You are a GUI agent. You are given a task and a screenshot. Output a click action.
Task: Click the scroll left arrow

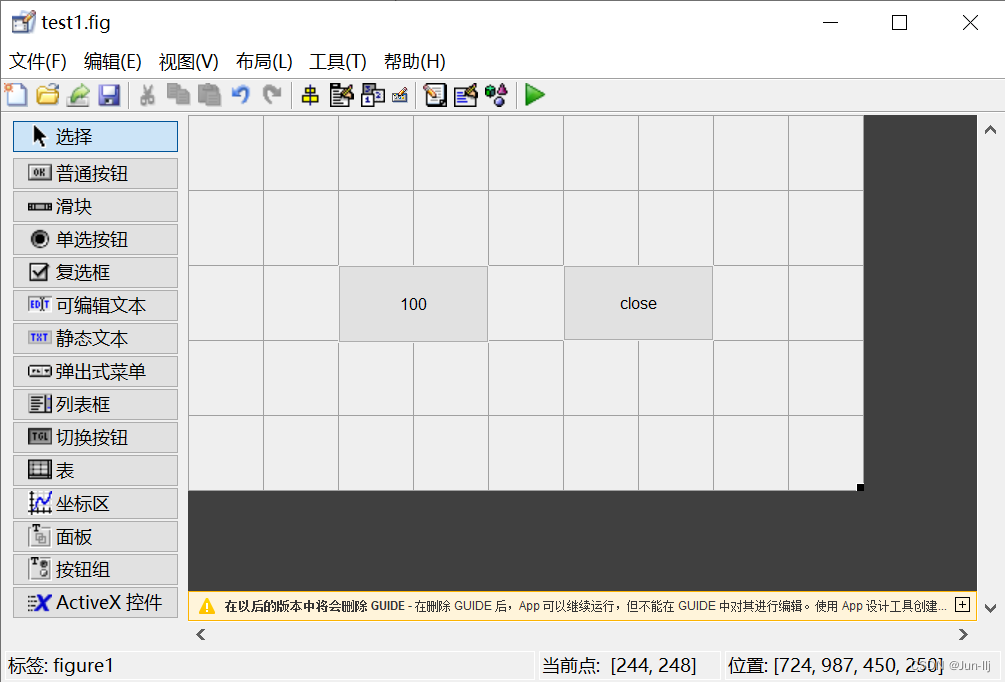(x=201, y=635)
